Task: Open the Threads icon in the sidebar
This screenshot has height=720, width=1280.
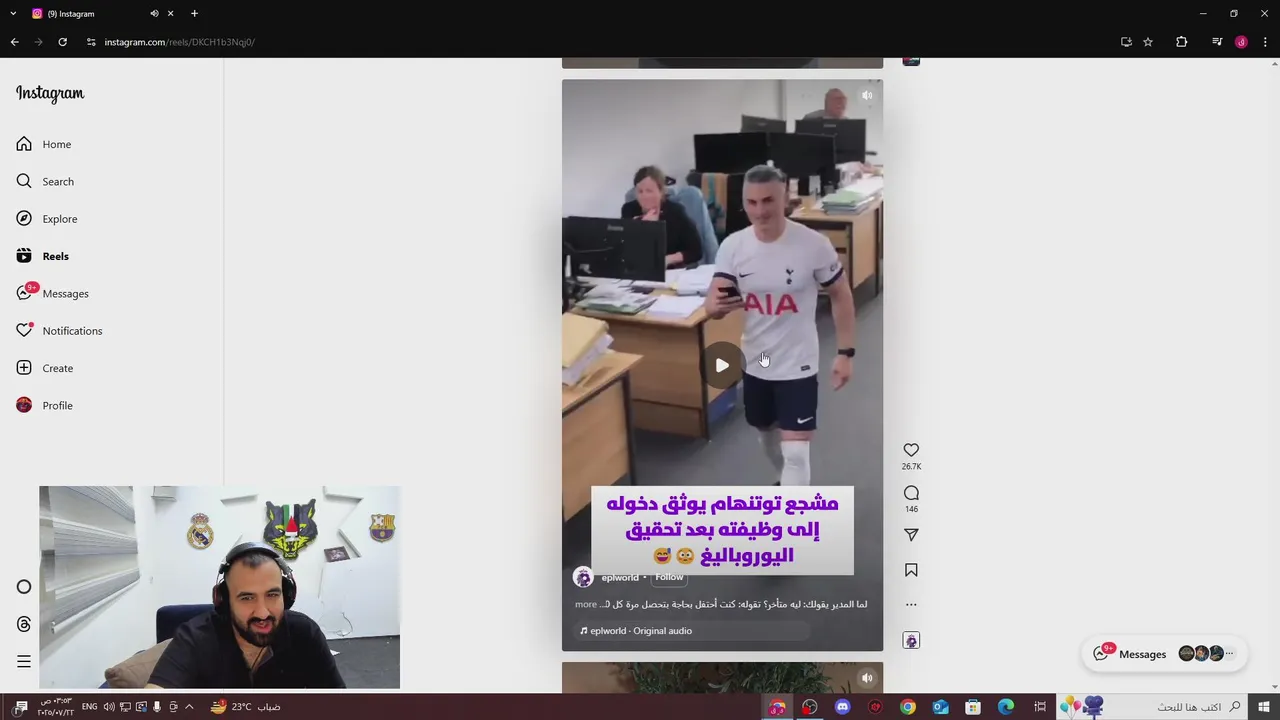Action: point(24,624)
